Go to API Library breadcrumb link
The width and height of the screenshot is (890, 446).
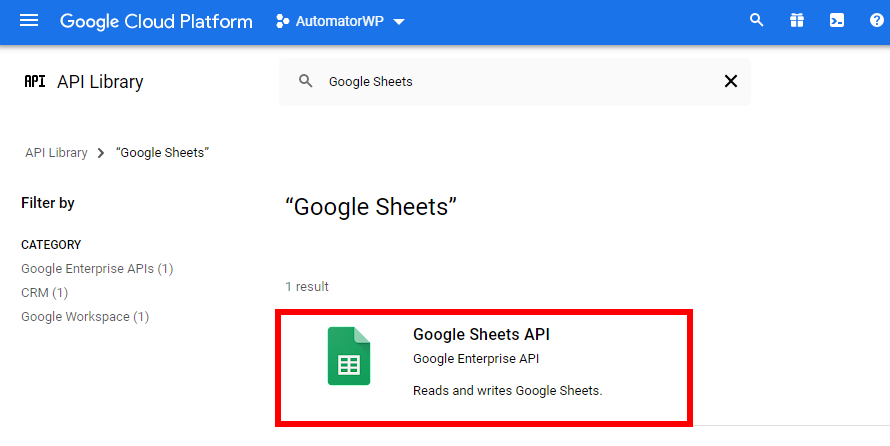coord(56,153)
